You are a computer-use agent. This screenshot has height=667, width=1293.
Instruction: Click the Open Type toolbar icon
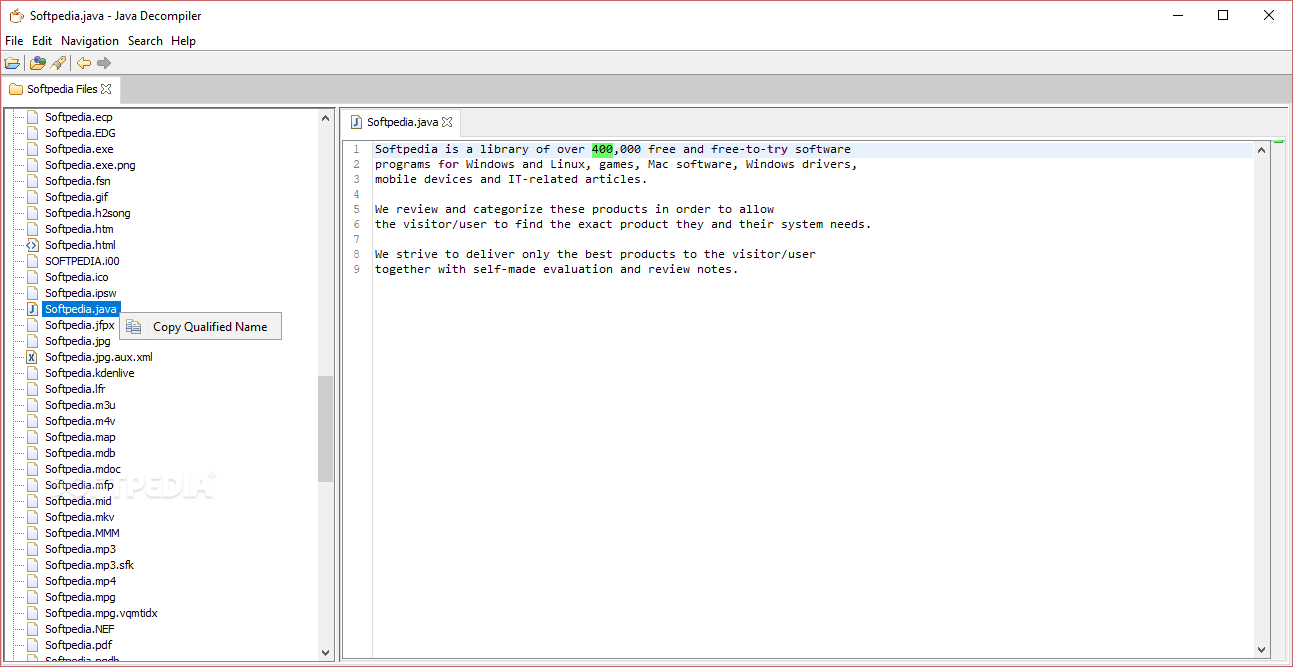(x=38, y=63)
